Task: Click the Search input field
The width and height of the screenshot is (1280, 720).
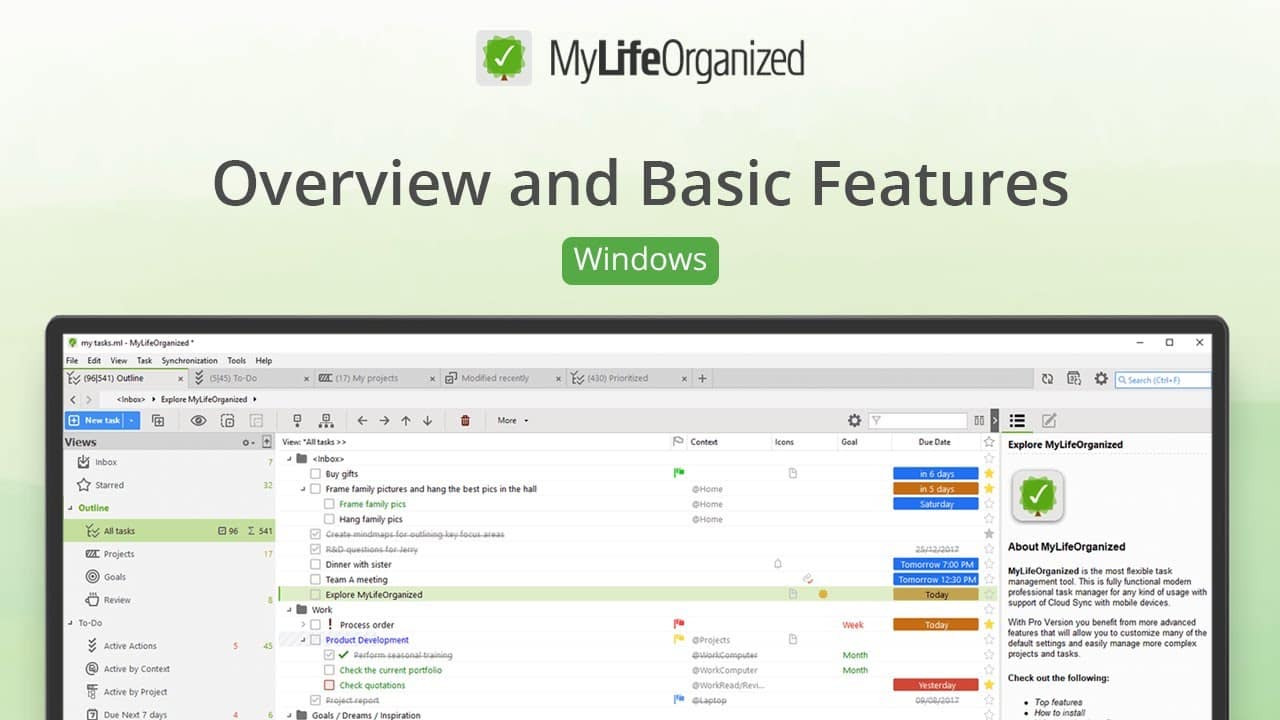Action: coord(1166,380)
